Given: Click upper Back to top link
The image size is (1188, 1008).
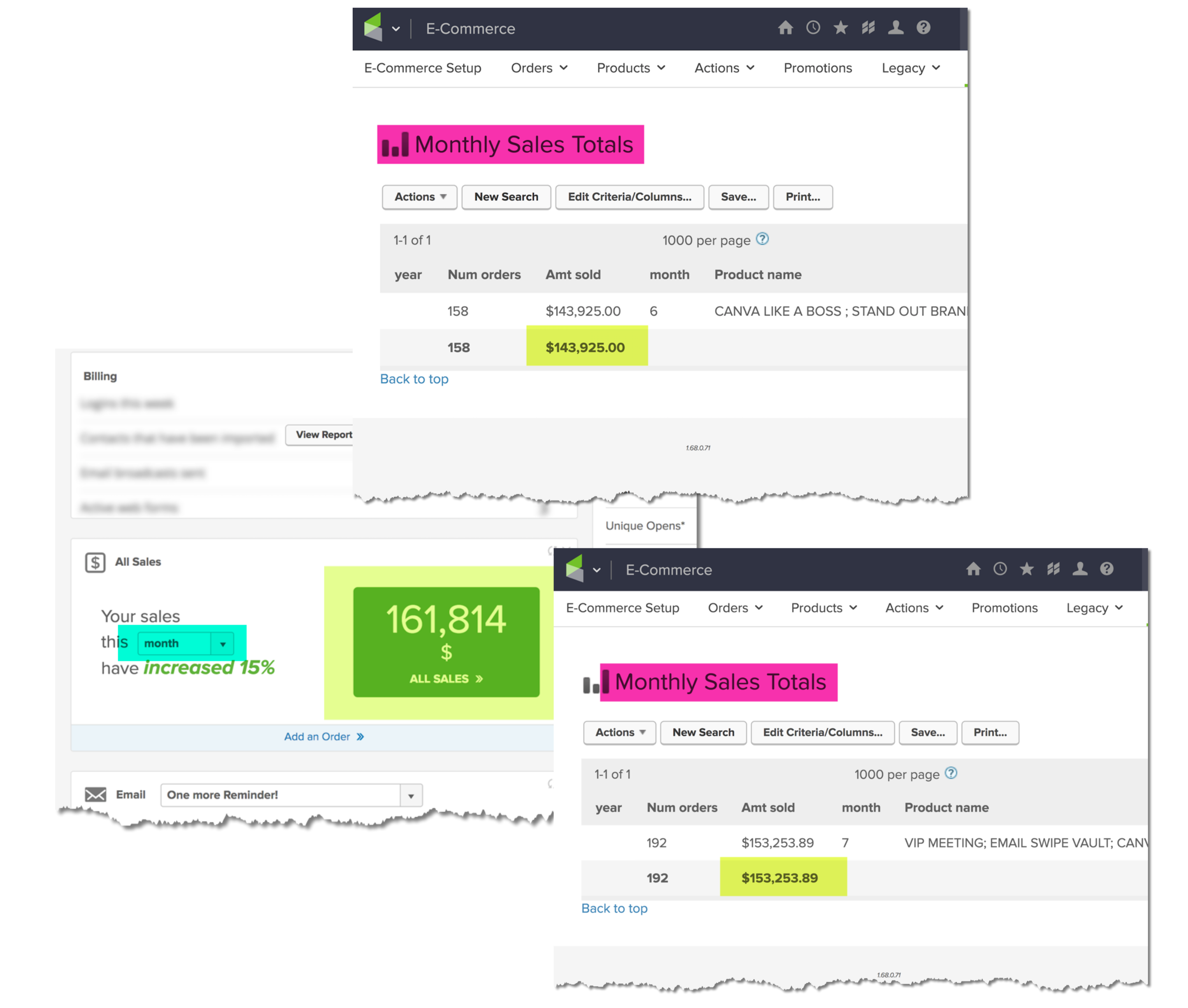Looking at the screenshot, I should click(414, 379).
